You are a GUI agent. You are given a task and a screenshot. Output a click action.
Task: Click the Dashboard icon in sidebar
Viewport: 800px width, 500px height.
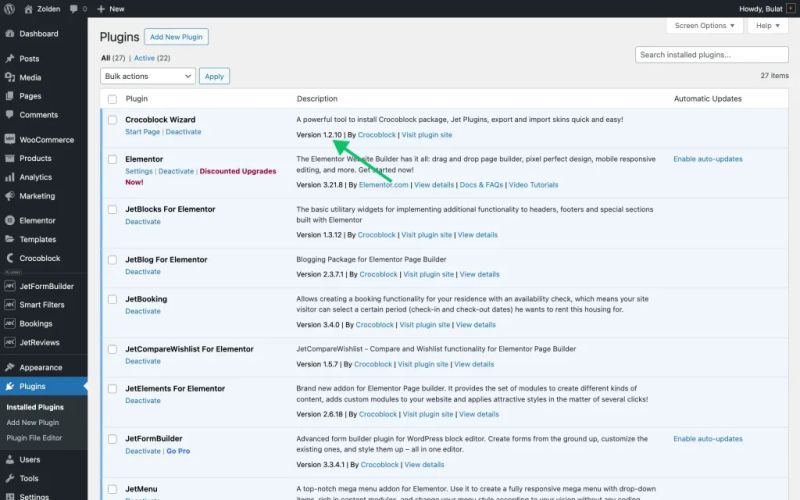10,34
